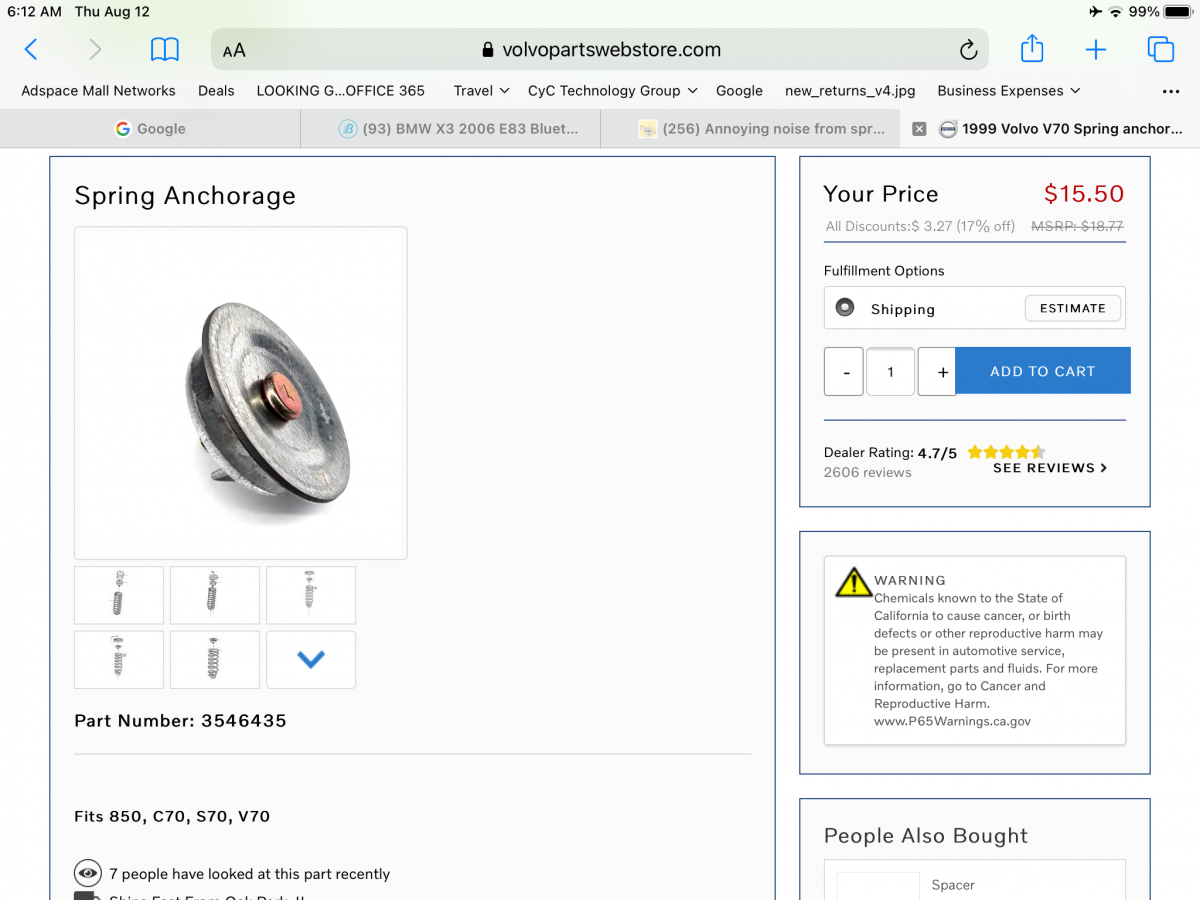This screenshot has height=900, width=1200.
Task: Reload the page with the refresh icon
Action: [x=967, y=50]
